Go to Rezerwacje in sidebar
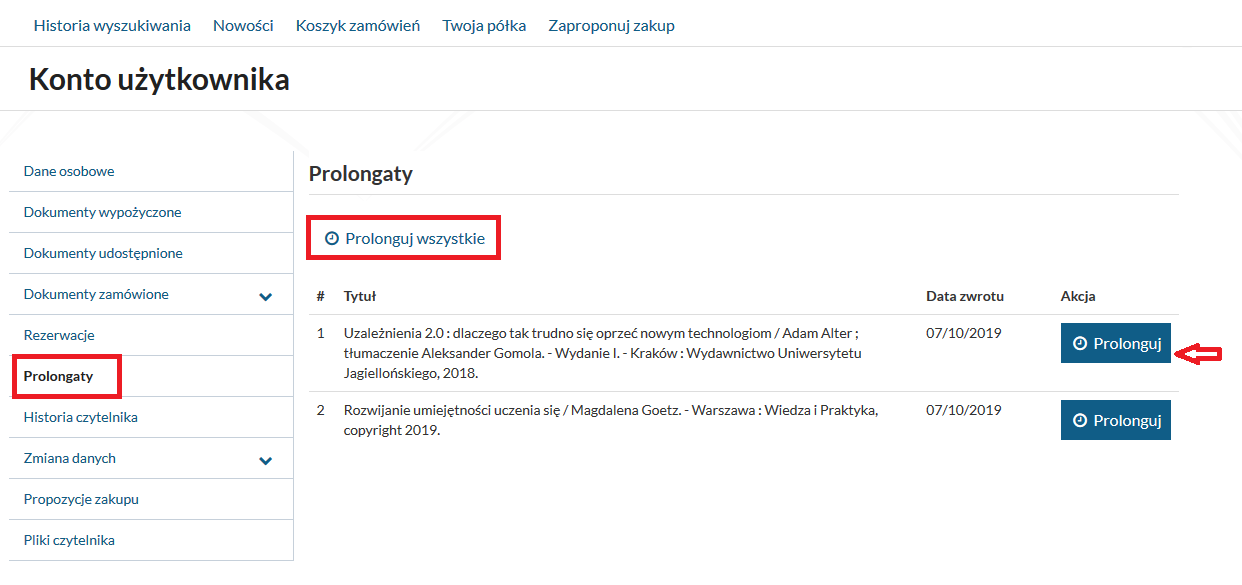Screen dimensions: 1242x585 (x=151, y=335)
